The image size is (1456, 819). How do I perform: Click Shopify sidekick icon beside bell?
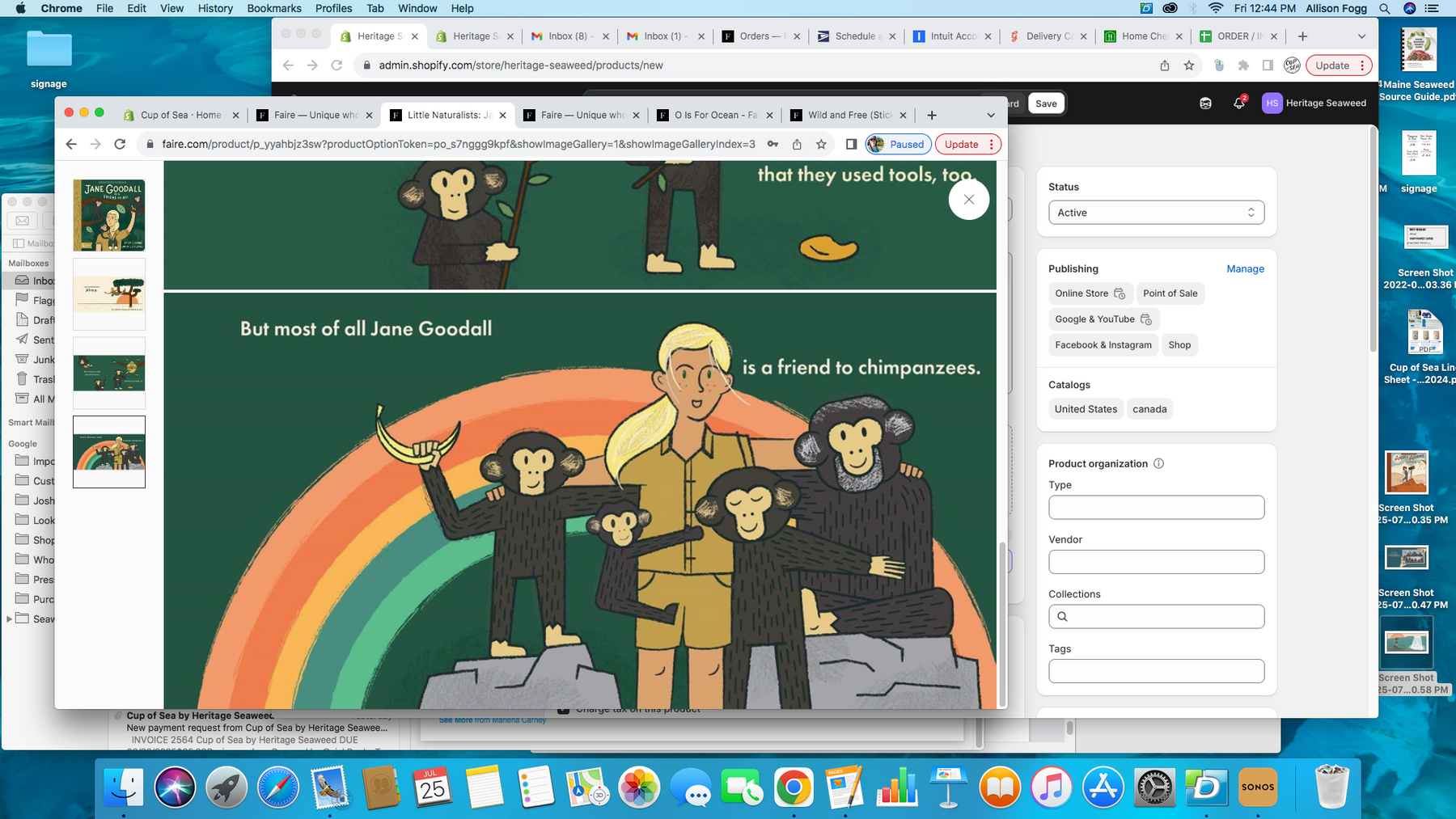pyautogui.click(x=1205, y=103)
